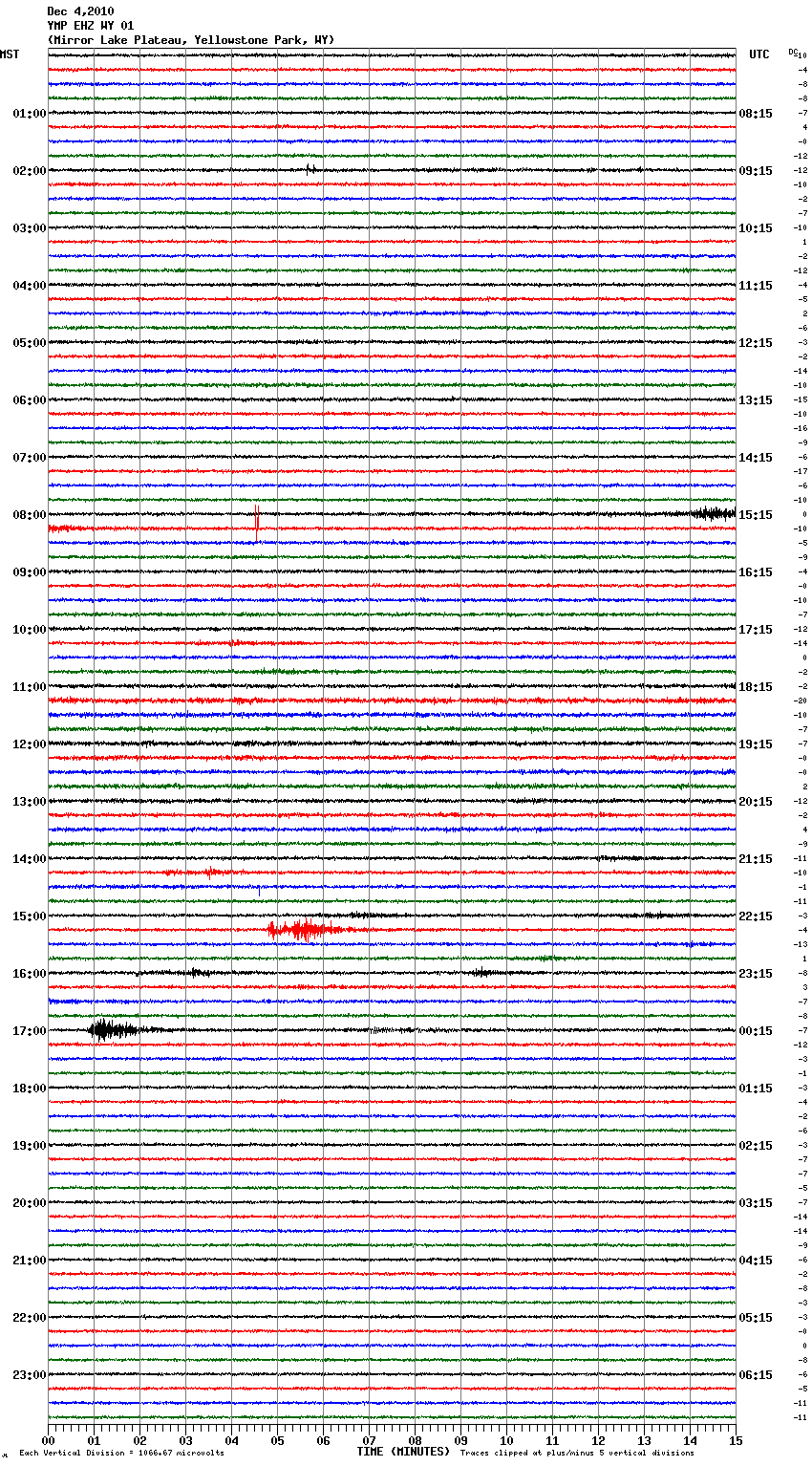Select the "21:15" UTC time label
The width and height of the screenshot is (812, 1466).
tap(756, 859)
